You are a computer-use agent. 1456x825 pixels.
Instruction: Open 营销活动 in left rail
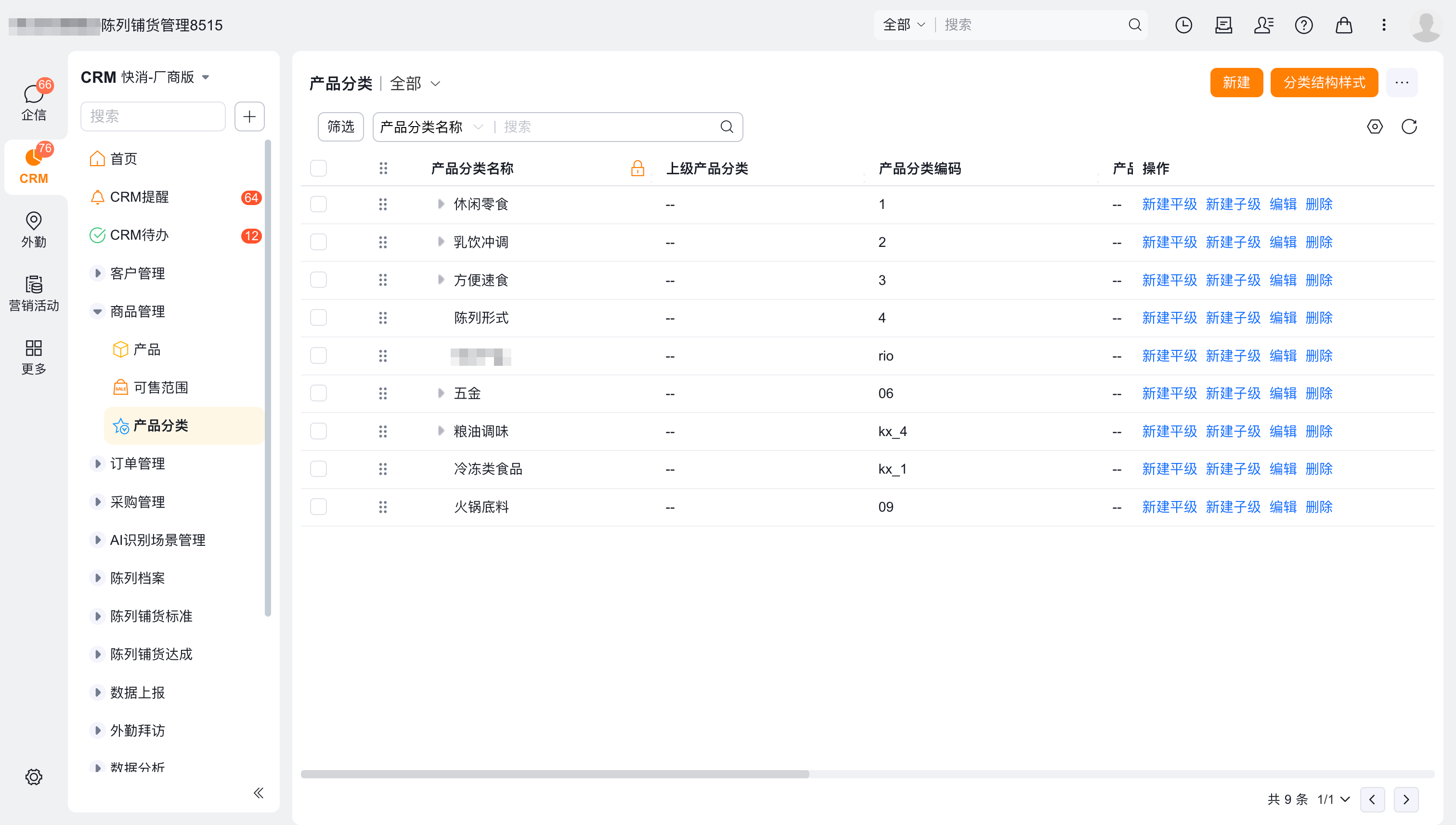pos(34,293)
